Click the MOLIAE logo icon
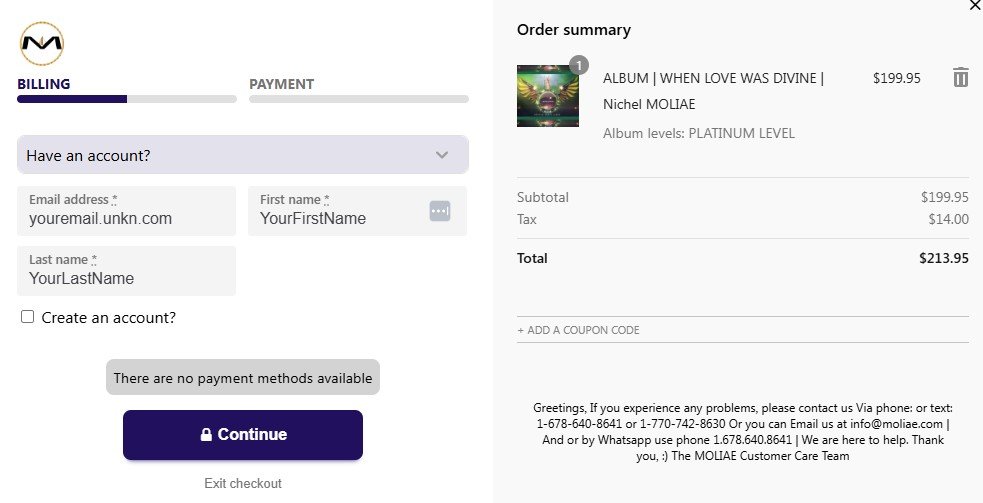 point(41,43)
